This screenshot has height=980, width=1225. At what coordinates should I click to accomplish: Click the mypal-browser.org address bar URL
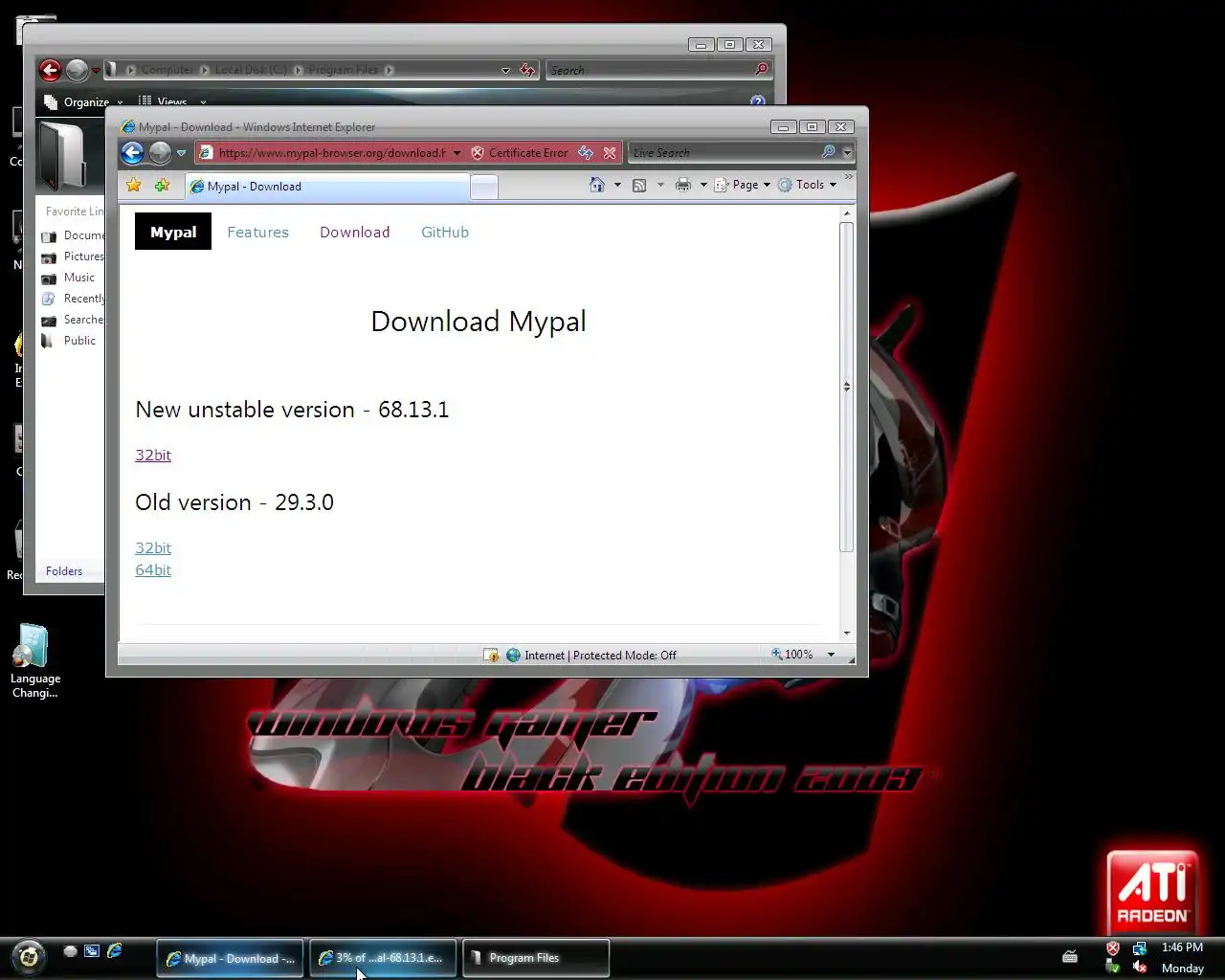331,153
